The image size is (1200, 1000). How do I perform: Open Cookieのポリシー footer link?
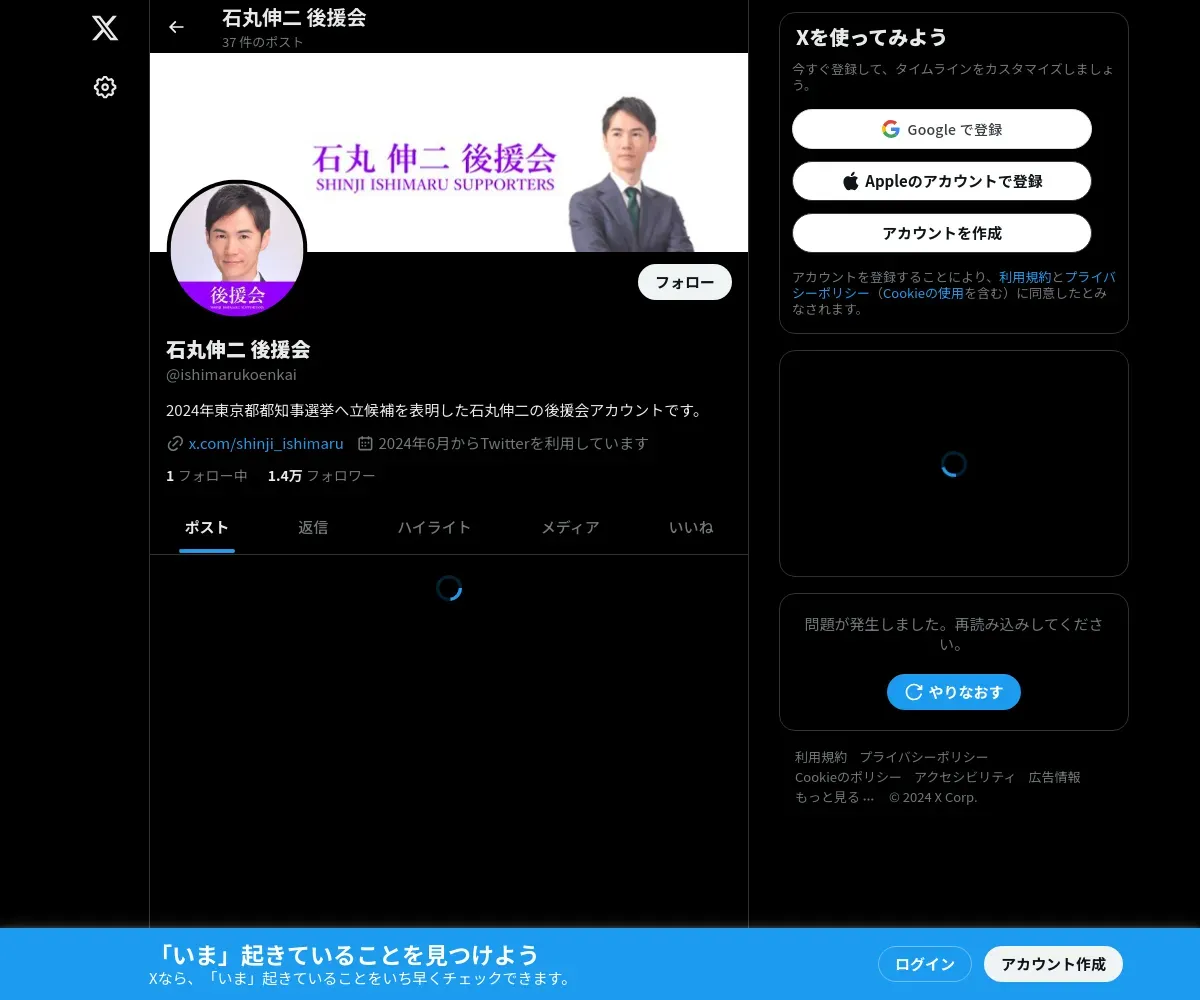(x=848, y=777)
